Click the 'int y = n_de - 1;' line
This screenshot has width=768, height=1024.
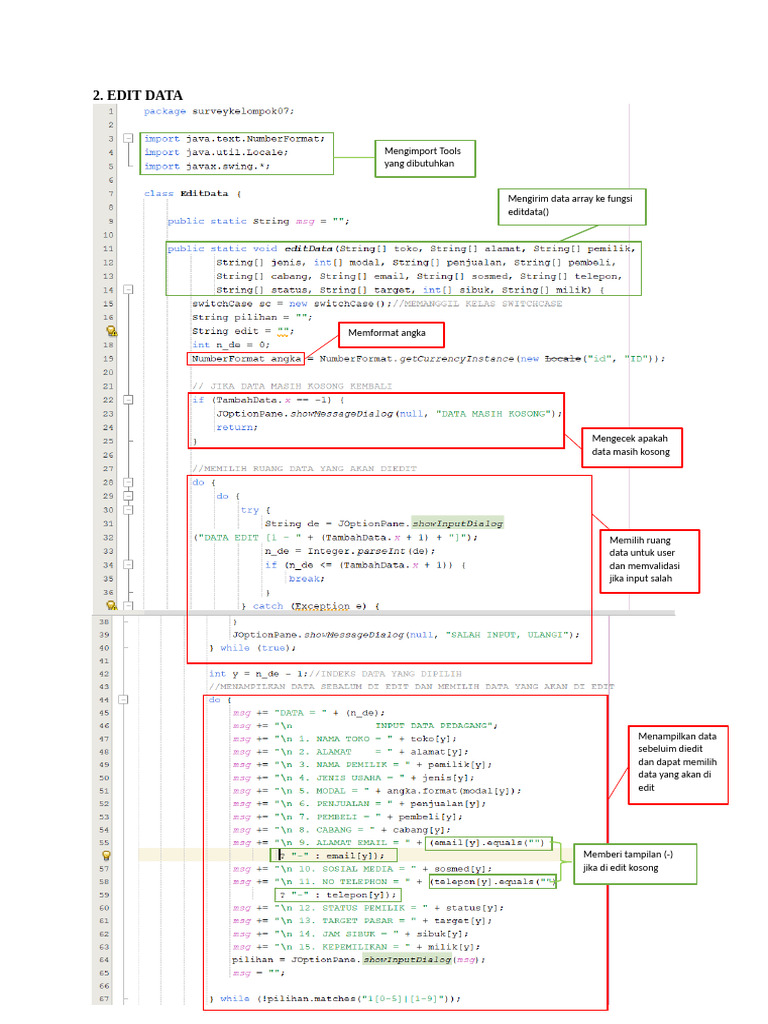(x=259, y=673)
